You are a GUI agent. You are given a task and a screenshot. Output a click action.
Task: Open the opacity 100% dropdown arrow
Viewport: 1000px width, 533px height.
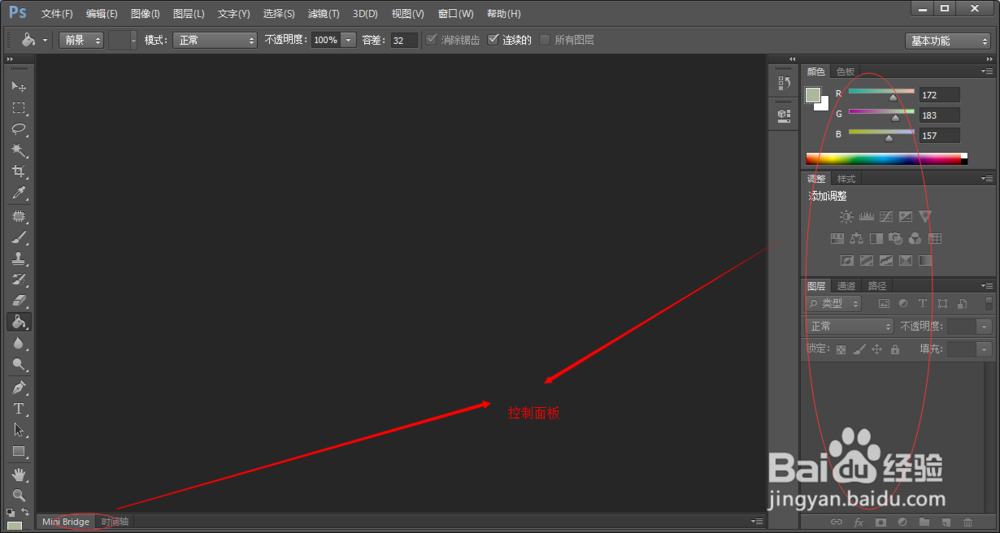tap(348, 40)
